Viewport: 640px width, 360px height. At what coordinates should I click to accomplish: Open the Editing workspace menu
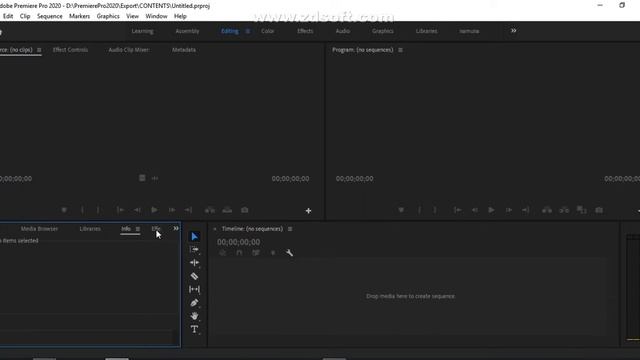click(248, 31)
